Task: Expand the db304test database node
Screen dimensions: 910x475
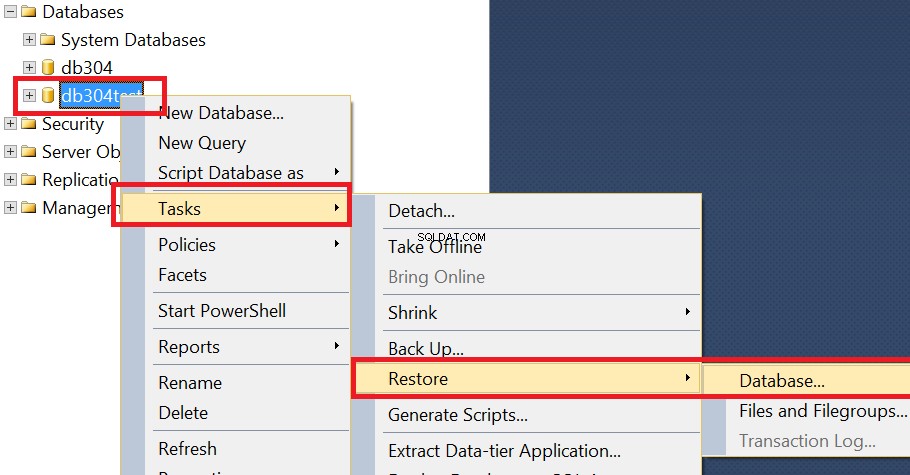Action: tap(29, 95)
